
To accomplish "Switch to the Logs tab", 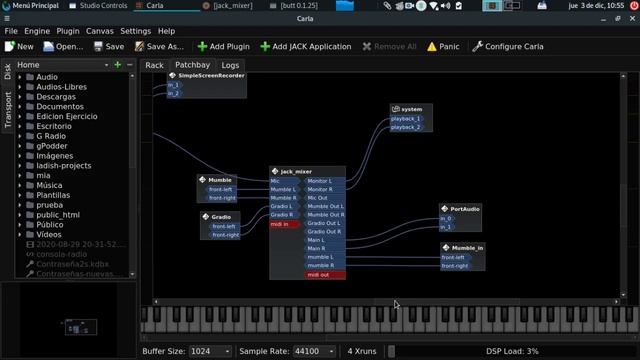I will pyautogui.click(x=230, y=65).
